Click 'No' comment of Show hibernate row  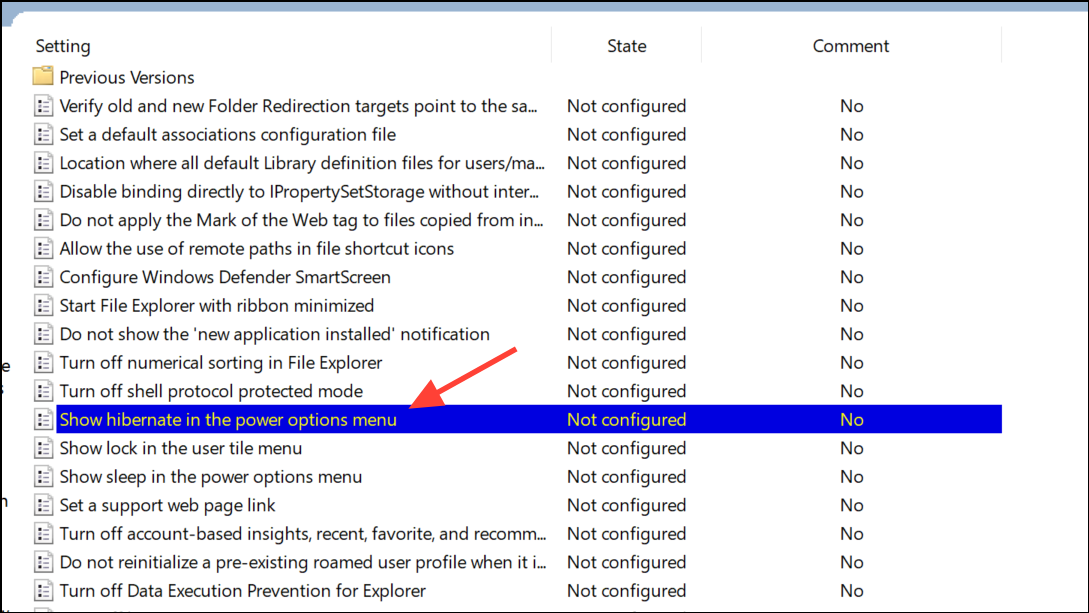pyautogui.click(x=851, y=419)
